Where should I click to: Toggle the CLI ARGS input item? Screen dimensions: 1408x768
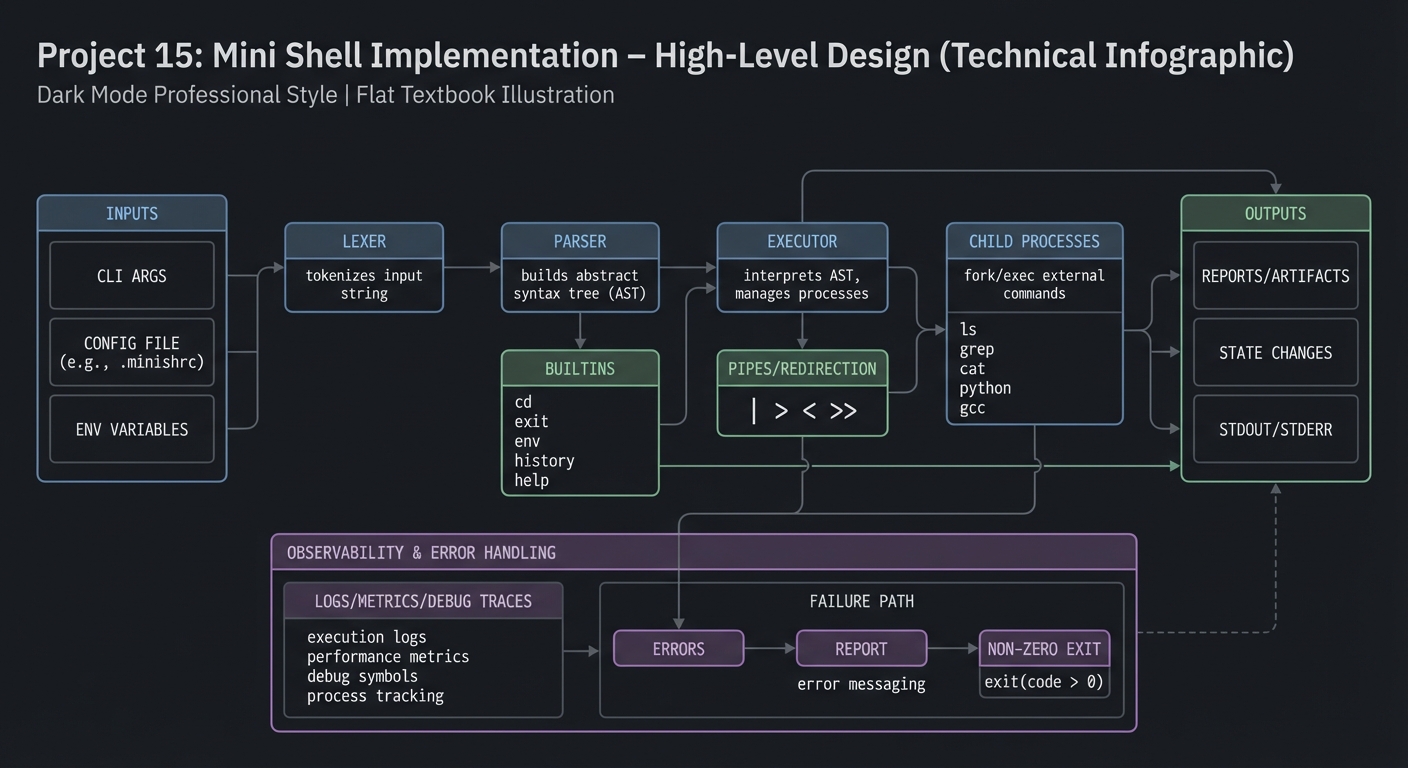(x=131, y=276)
